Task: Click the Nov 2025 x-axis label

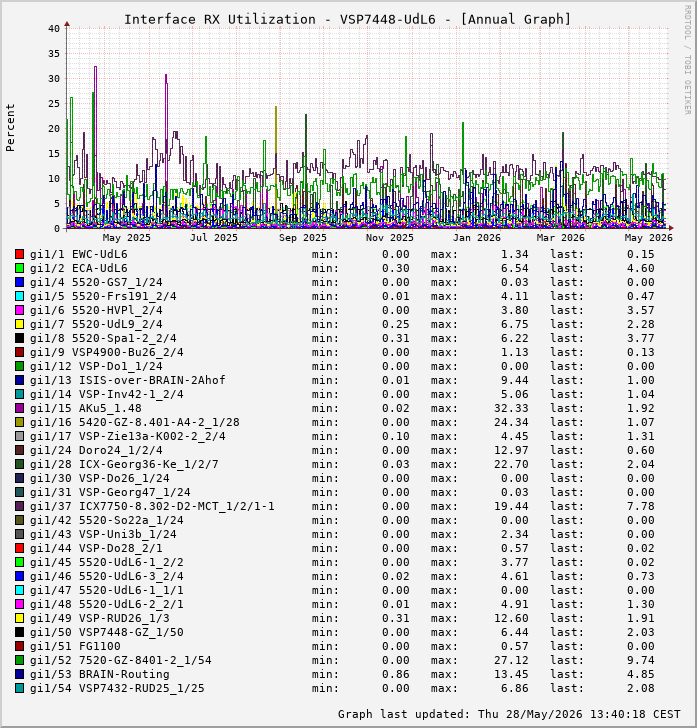Action: 390,238
